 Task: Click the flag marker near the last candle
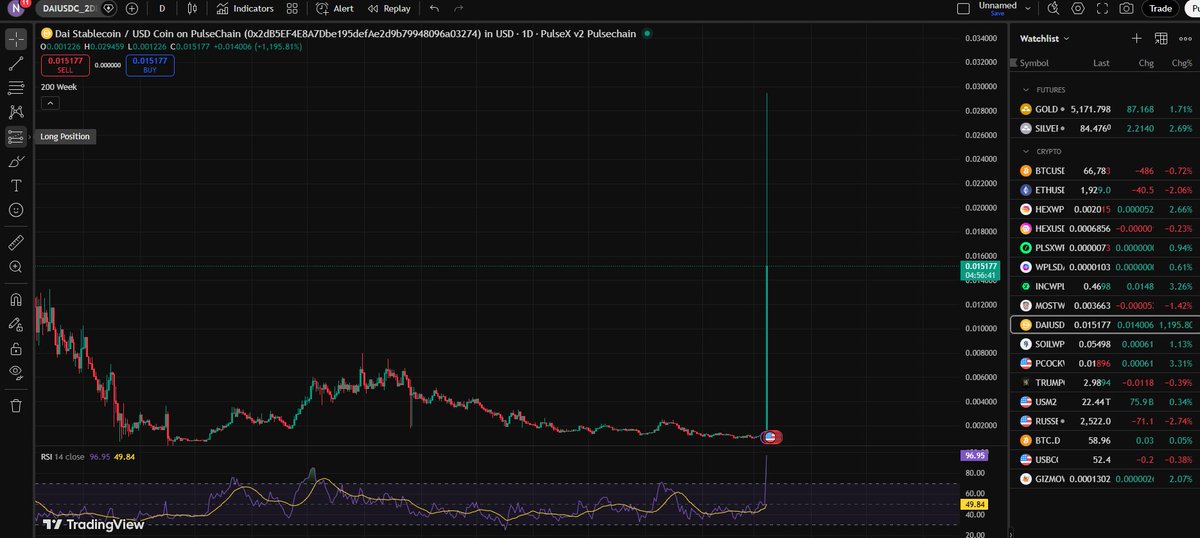point(771,437)
